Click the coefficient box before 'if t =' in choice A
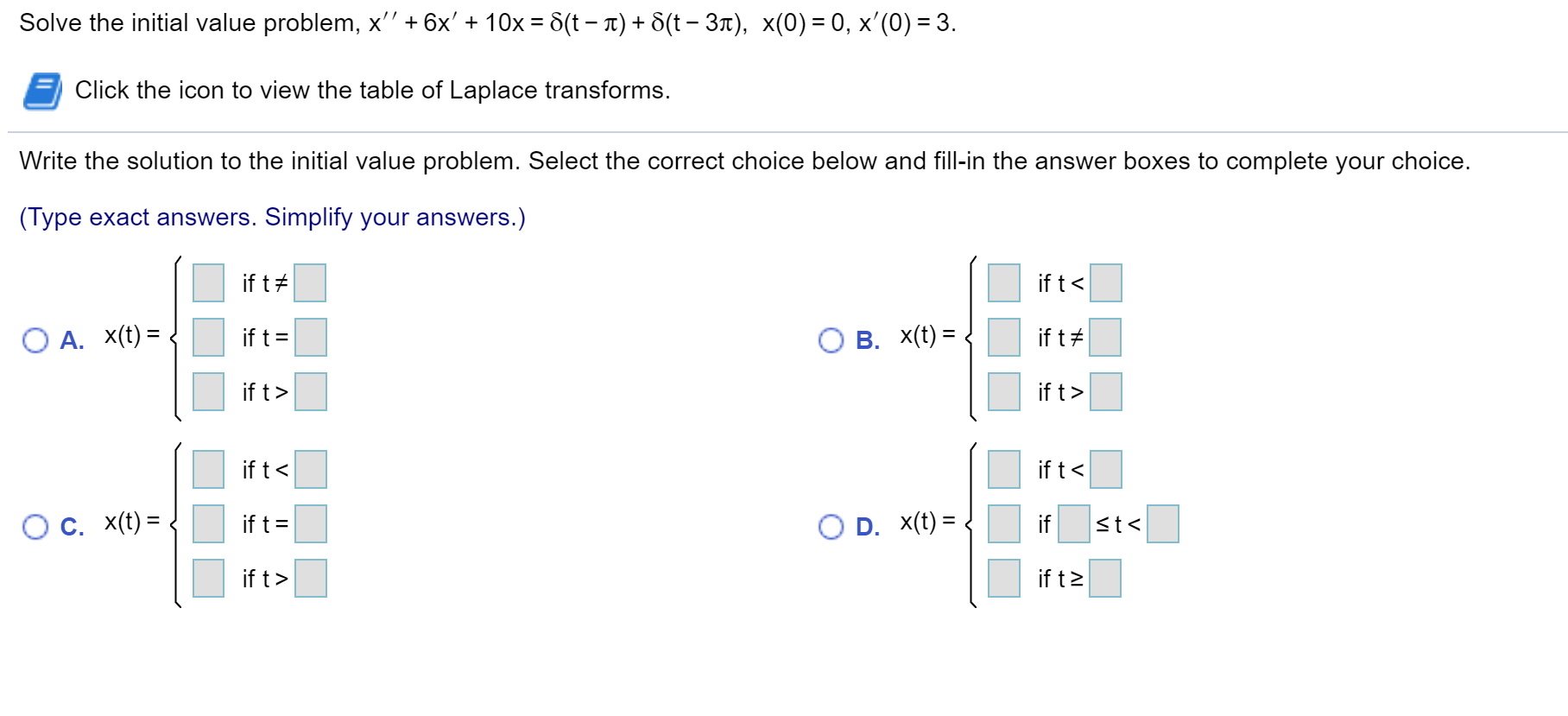 207,338
